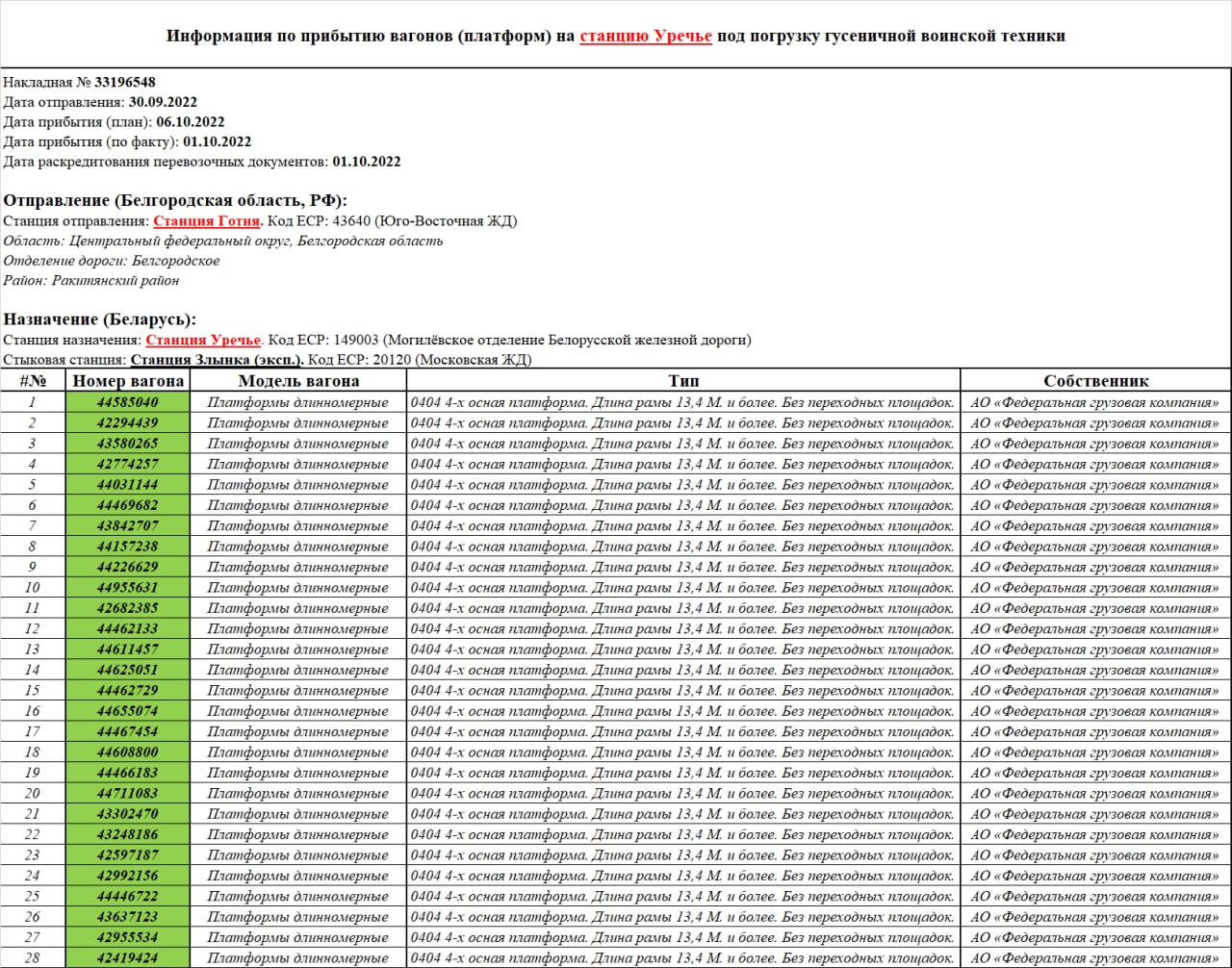Select the "Назначение (Беларусь)" heading

click(100, 319)
